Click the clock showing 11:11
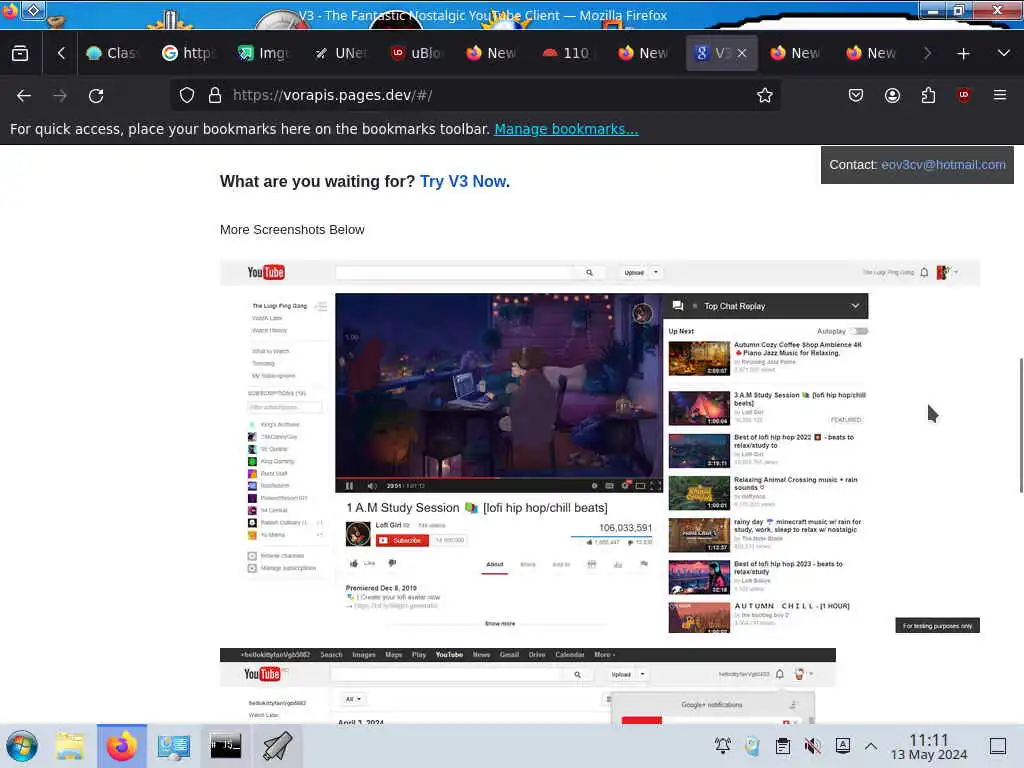1024x768 pixels. (x=929, y=740)
